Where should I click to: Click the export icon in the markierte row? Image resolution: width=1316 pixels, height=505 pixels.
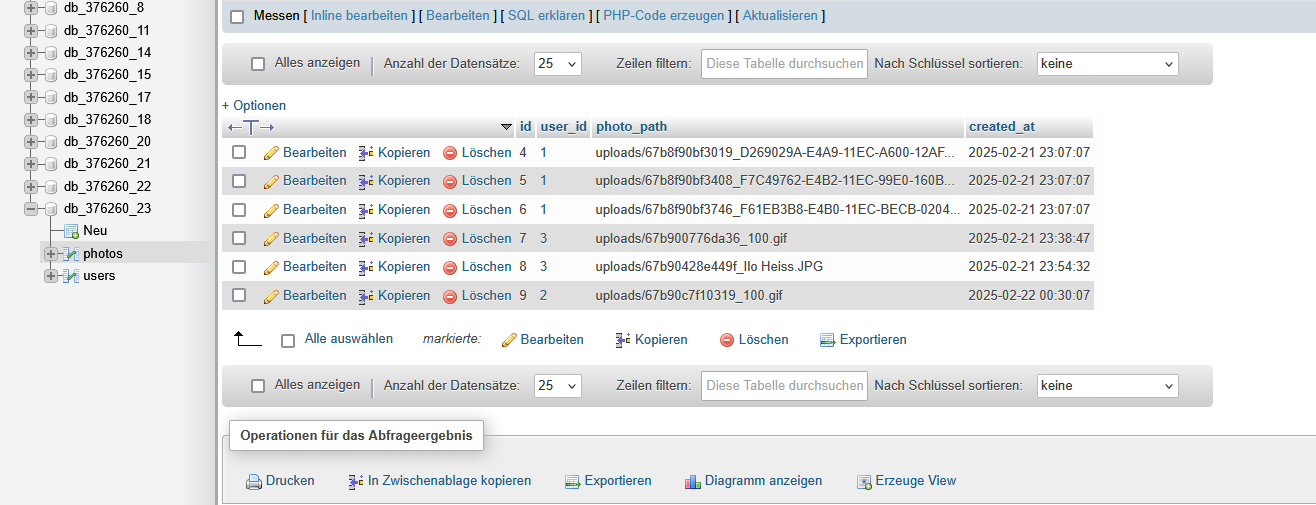pos(827,340)
